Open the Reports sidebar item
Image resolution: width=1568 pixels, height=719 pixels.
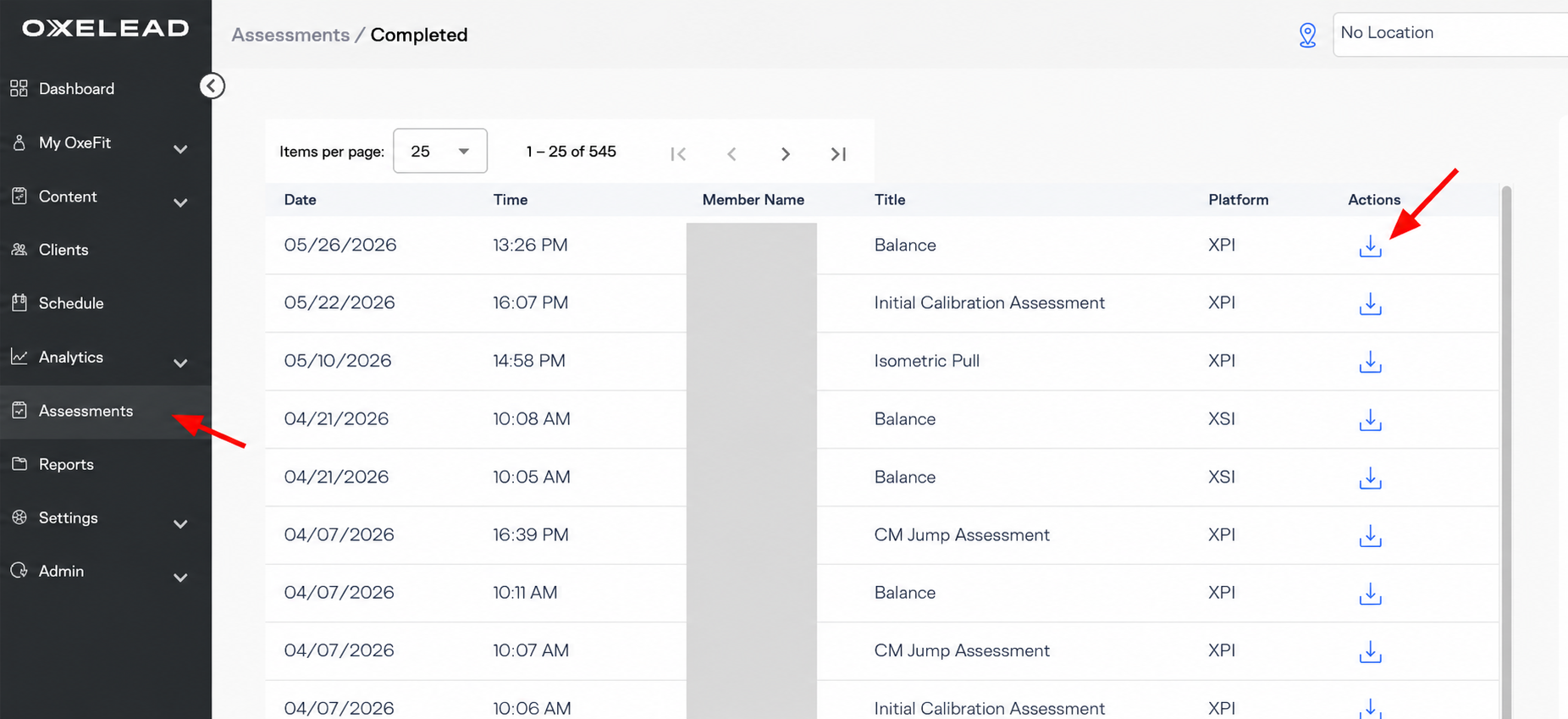click(105, 465)
